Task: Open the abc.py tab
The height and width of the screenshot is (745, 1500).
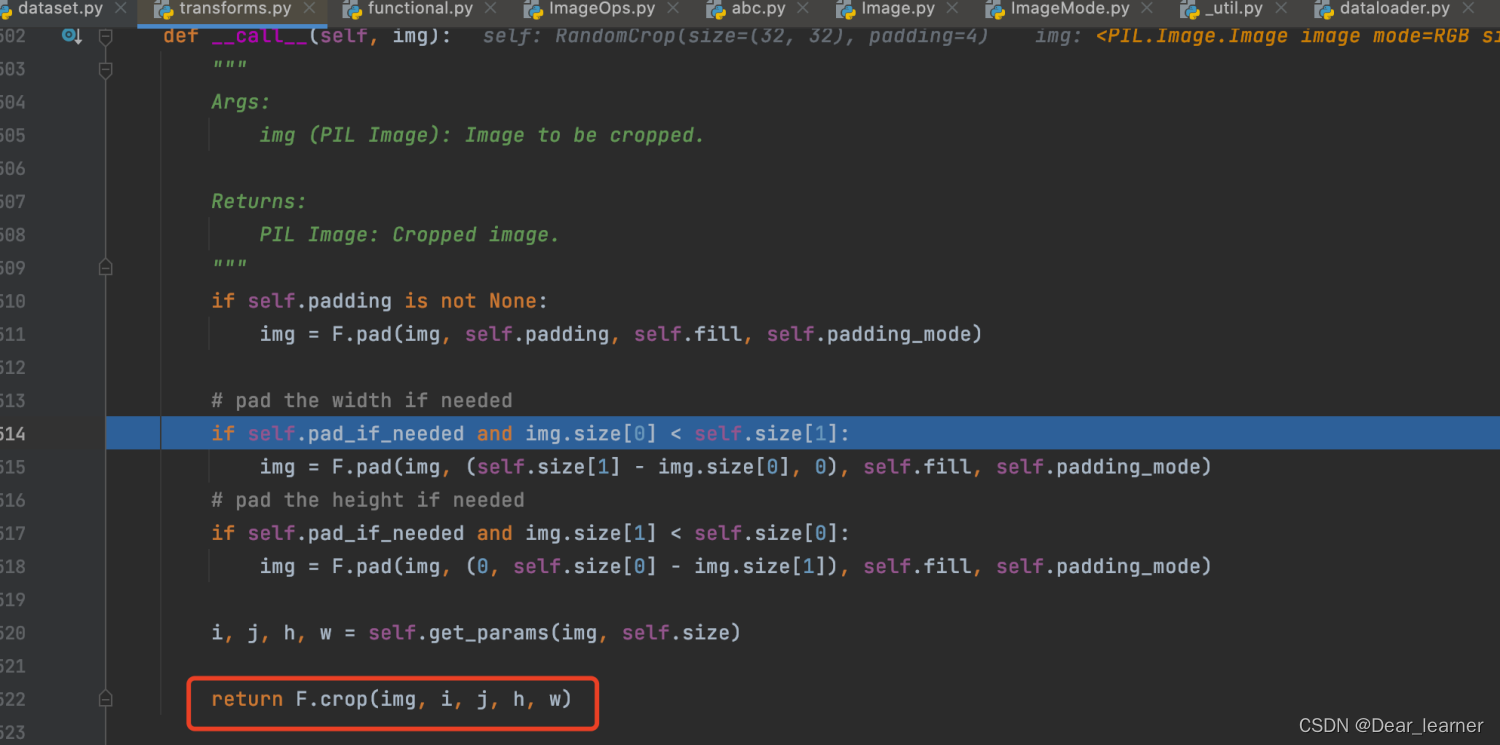Action: point(759,9)
